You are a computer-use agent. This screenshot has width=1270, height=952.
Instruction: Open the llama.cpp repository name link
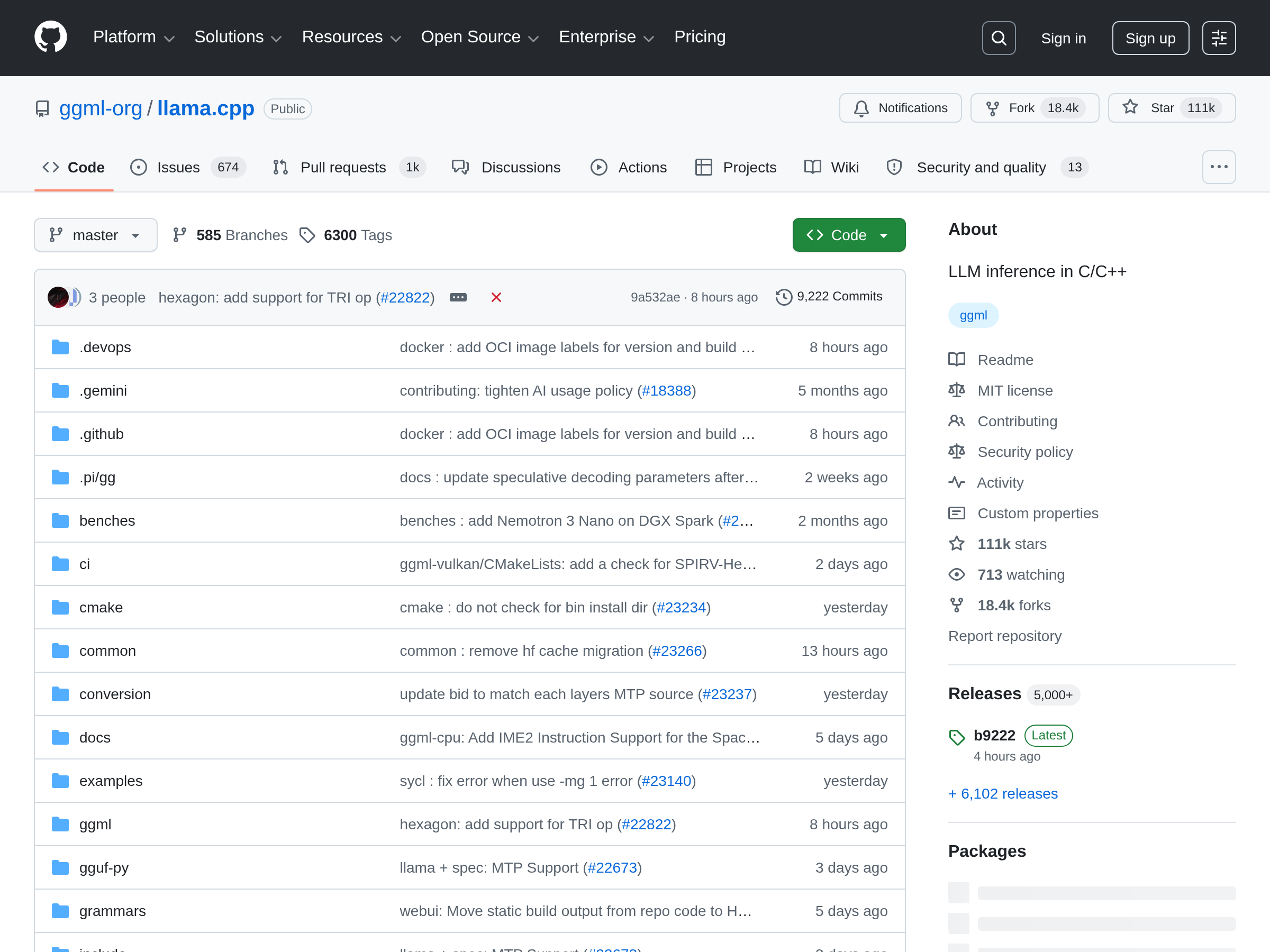pyautogui.click(x=205, y=108)
